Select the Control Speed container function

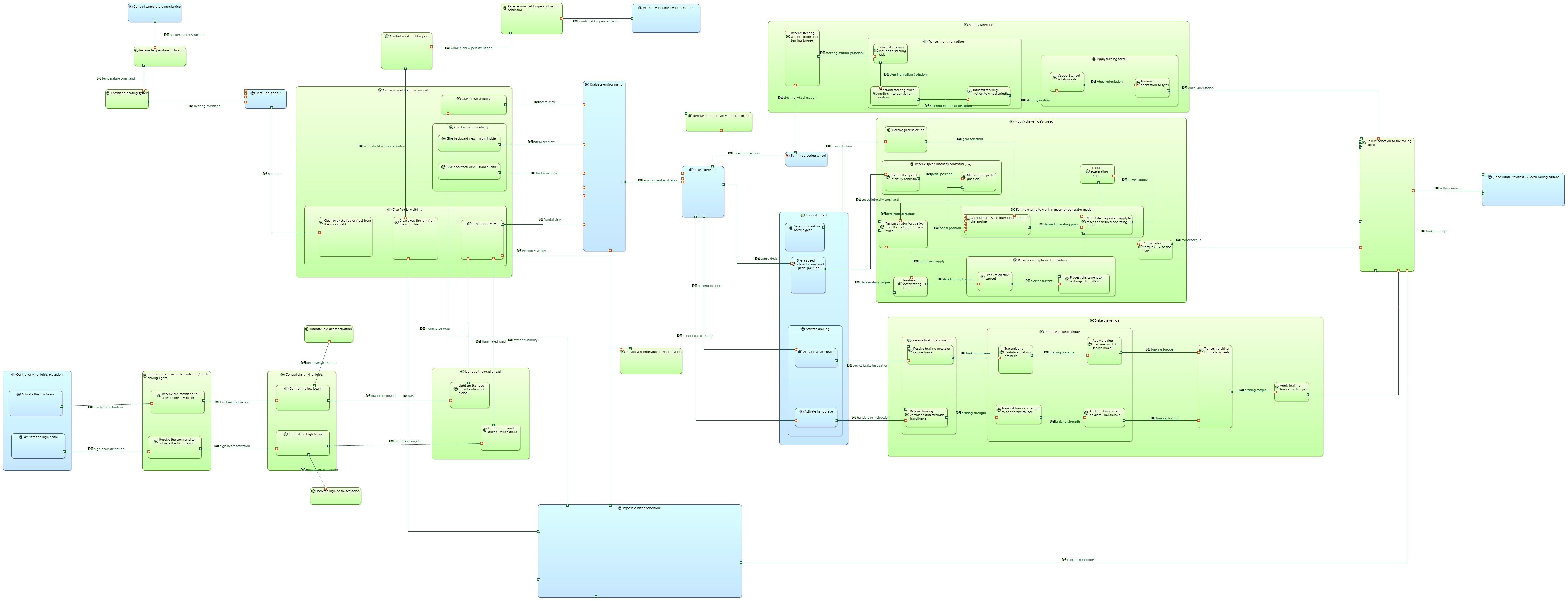click(x=814, y=328)
